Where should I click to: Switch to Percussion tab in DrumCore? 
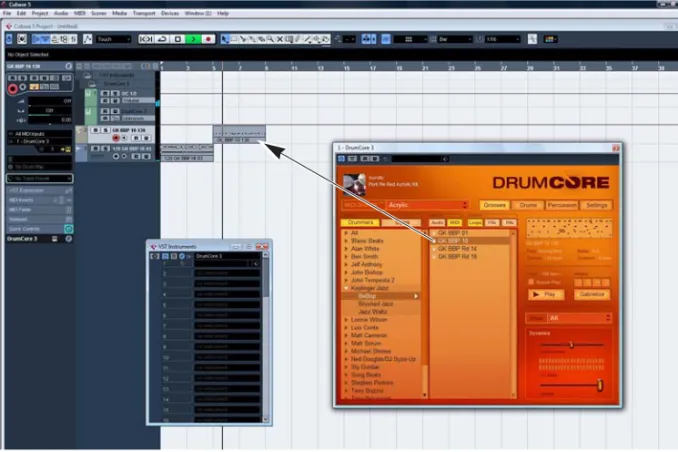tap(562, 205)
